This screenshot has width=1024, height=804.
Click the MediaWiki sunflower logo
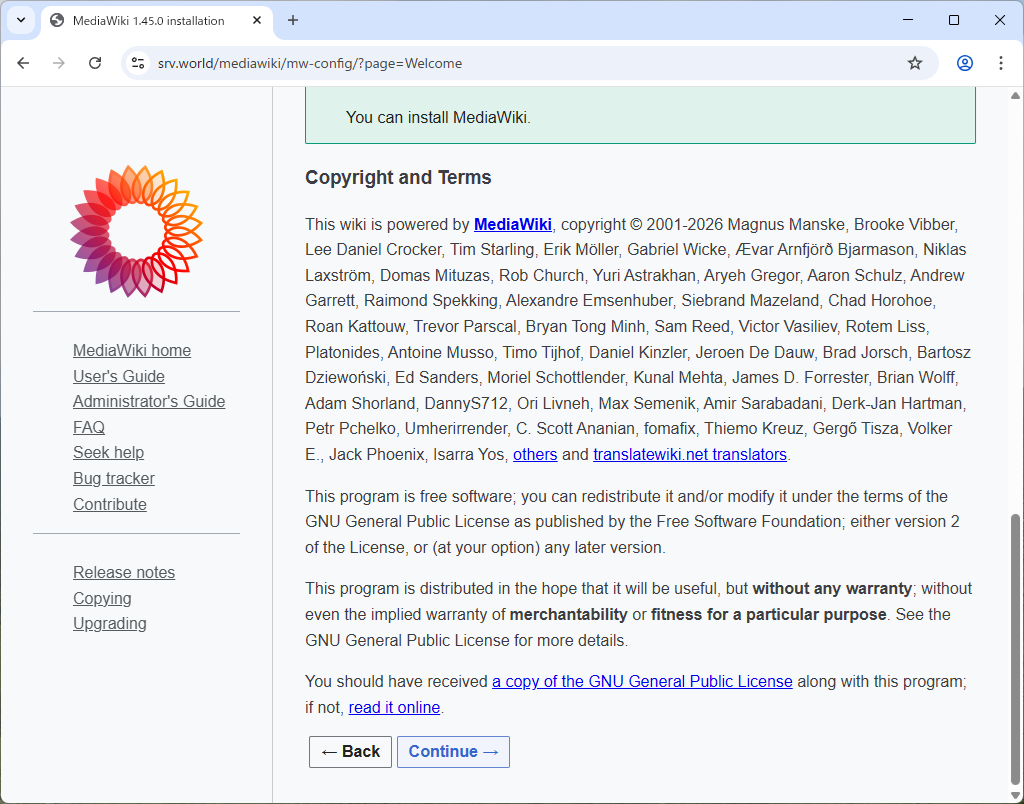(136, 231)
